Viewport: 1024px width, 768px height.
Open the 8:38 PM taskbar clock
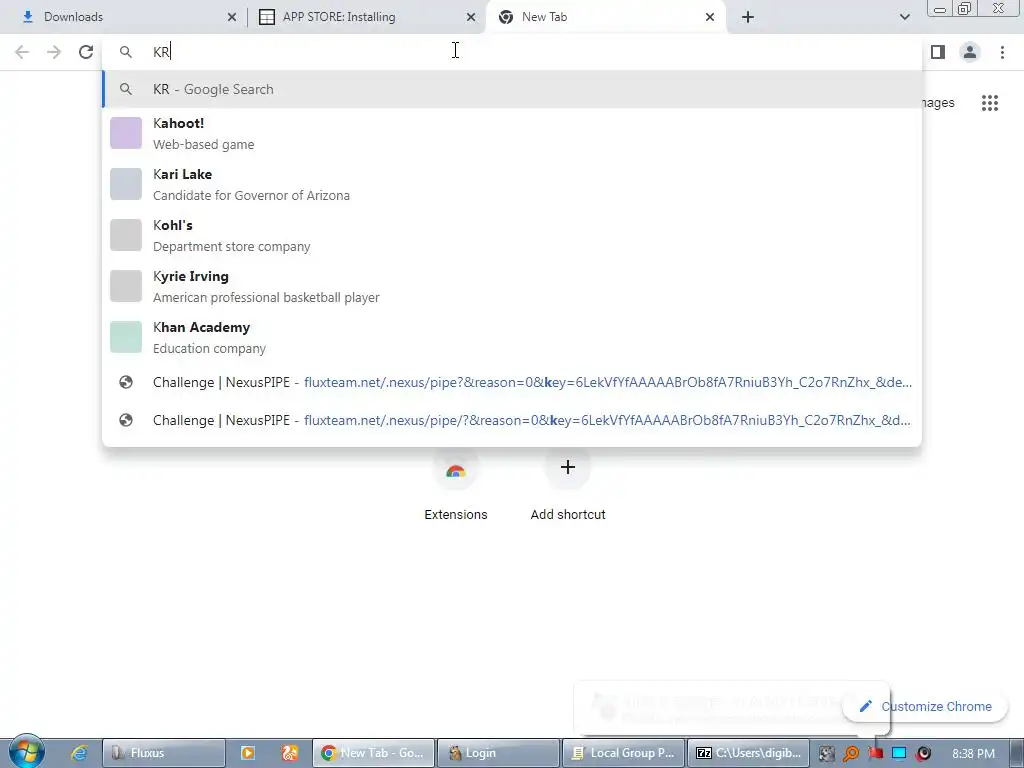click(x=974, y=754)
